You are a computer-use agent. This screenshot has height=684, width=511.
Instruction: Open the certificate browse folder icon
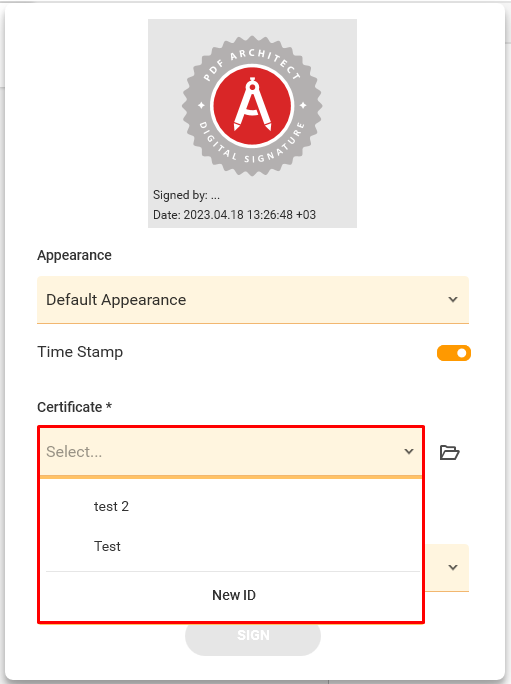pyautogui.click(x=449, y=452)
